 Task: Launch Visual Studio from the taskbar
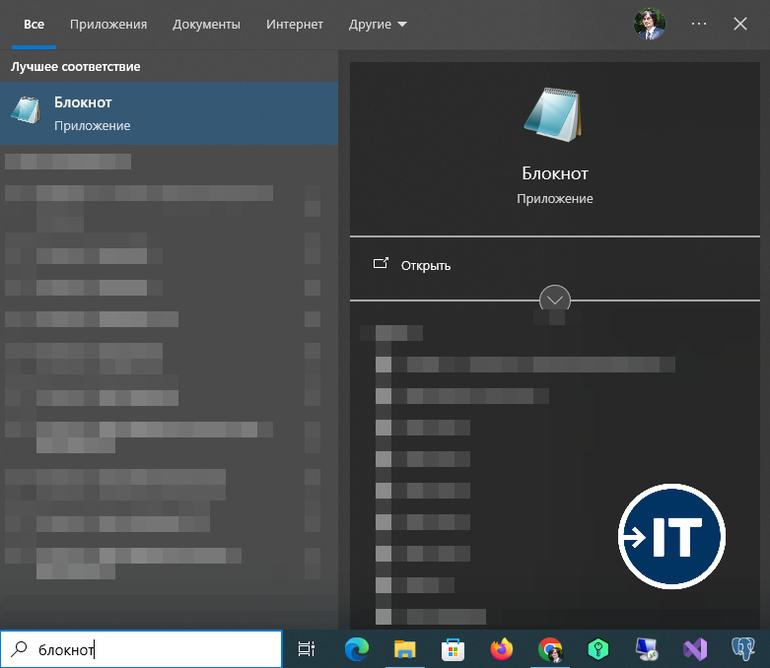point(695,649)
